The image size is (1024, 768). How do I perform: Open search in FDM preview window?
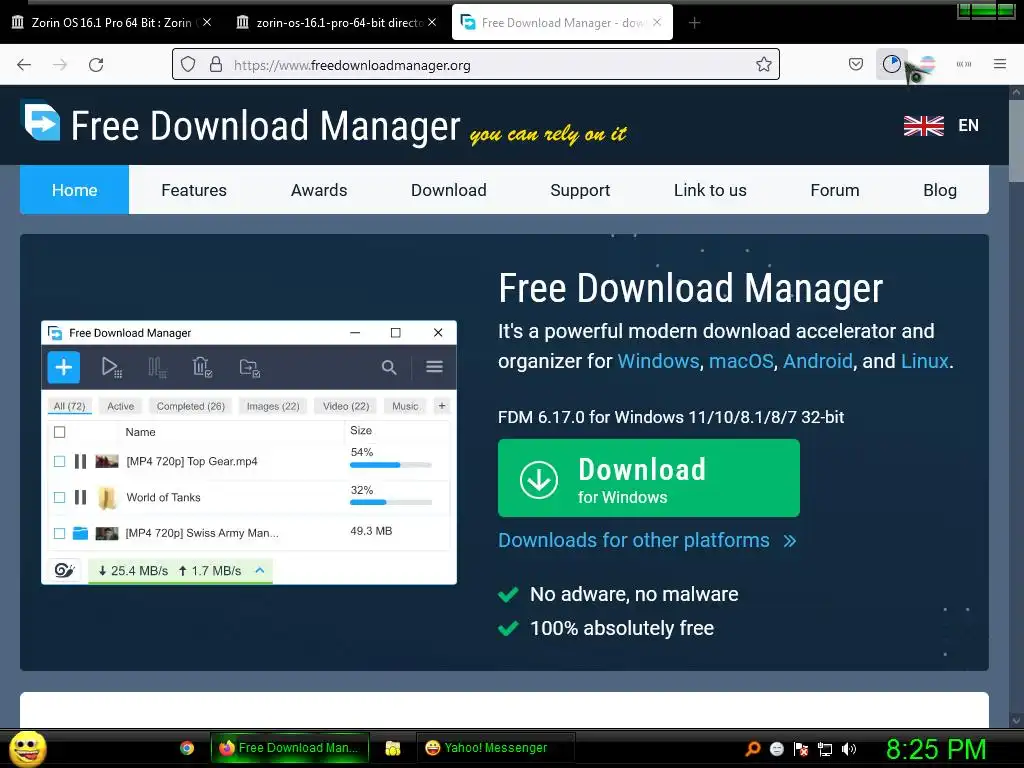(x=389, y=368)
